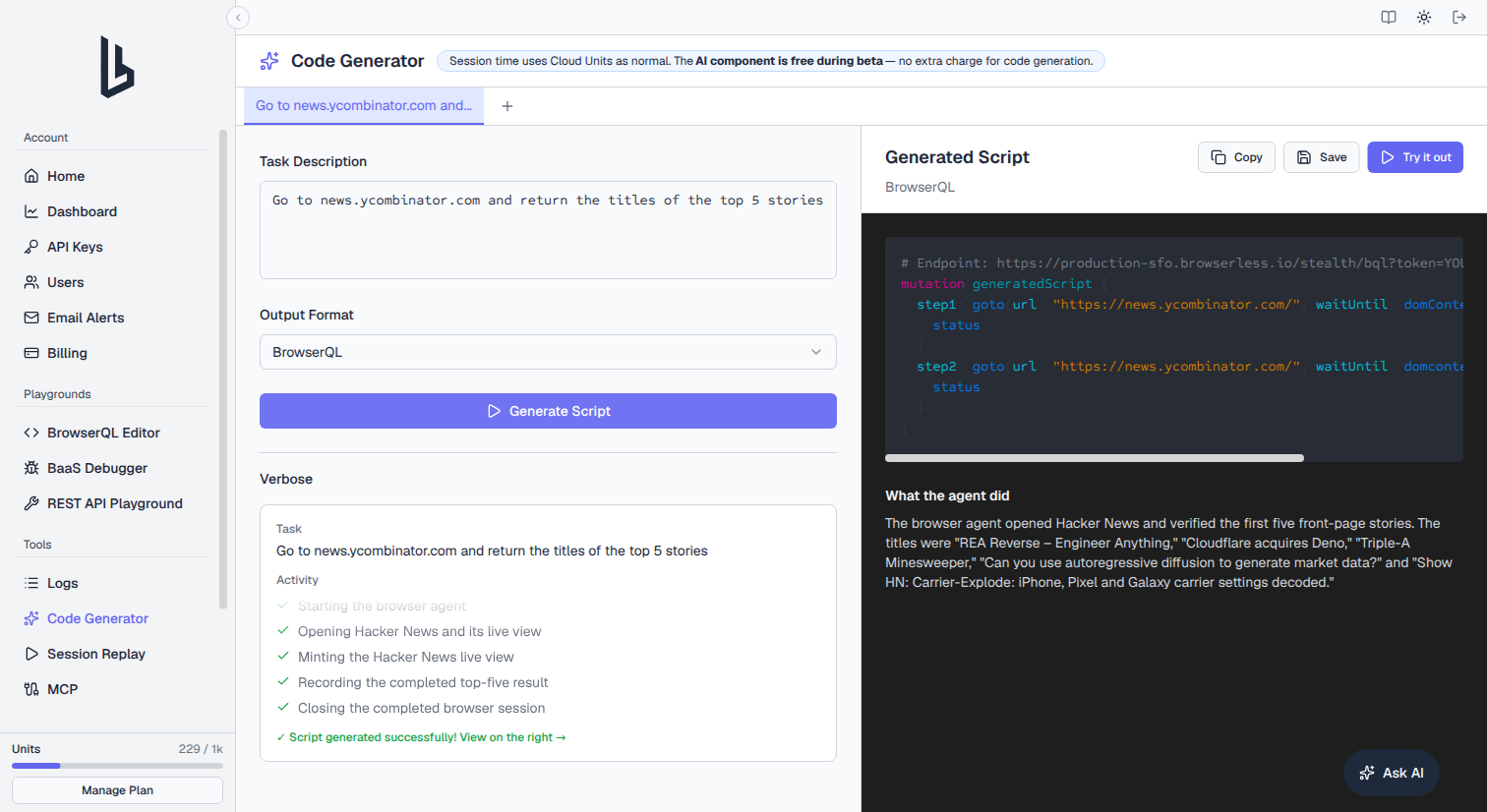Click the Manage Plan button
1487x812 pixels.
coord(117,790)
